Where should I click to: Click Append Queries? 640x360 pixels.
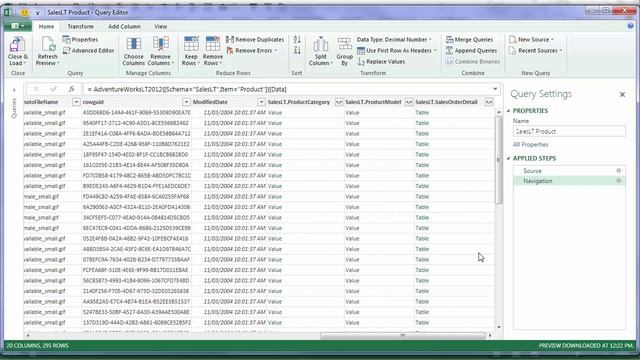click(x=471, y=51)
